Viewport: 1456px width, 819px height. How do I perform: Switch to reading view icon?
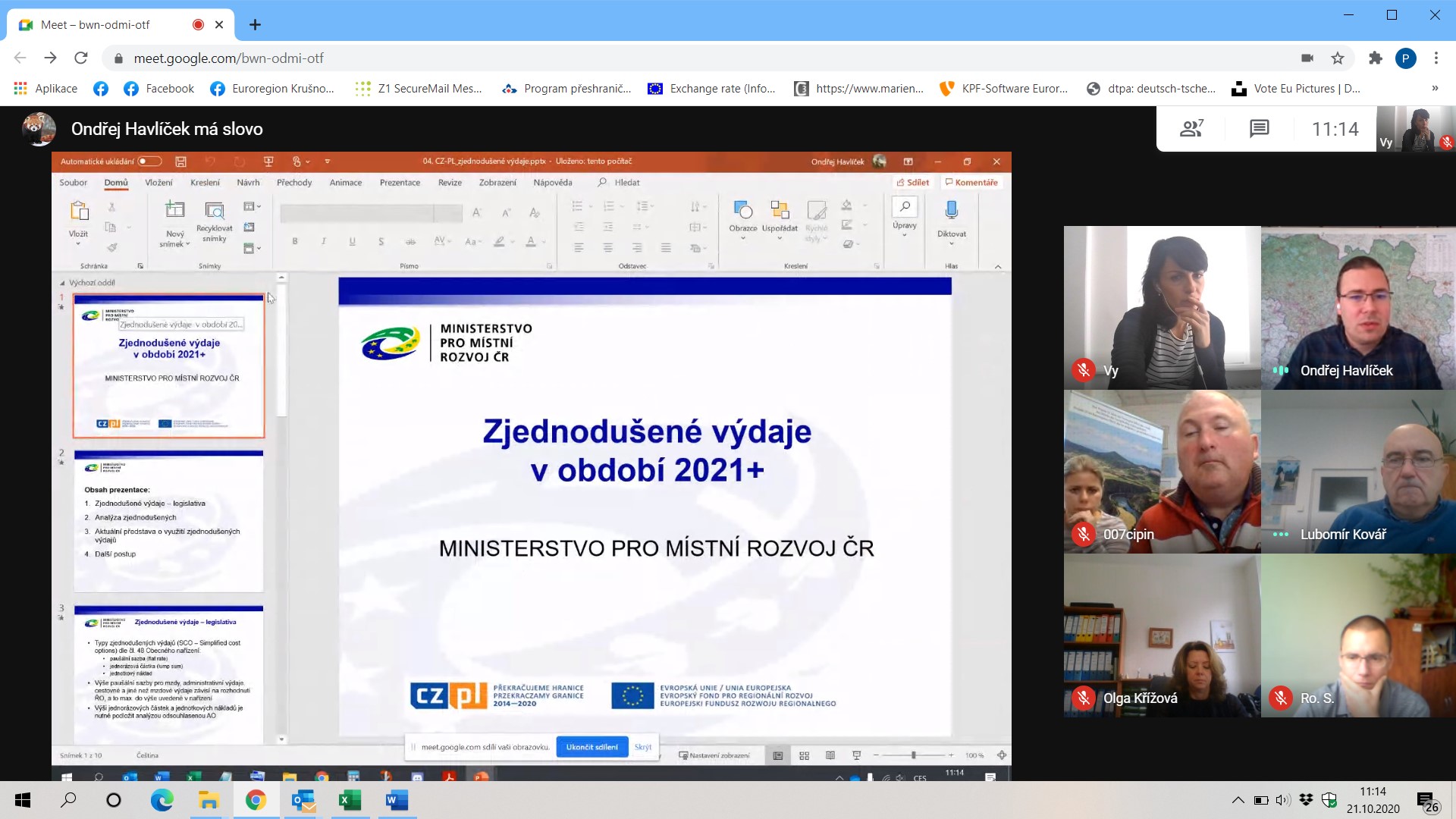pos(830,755)
